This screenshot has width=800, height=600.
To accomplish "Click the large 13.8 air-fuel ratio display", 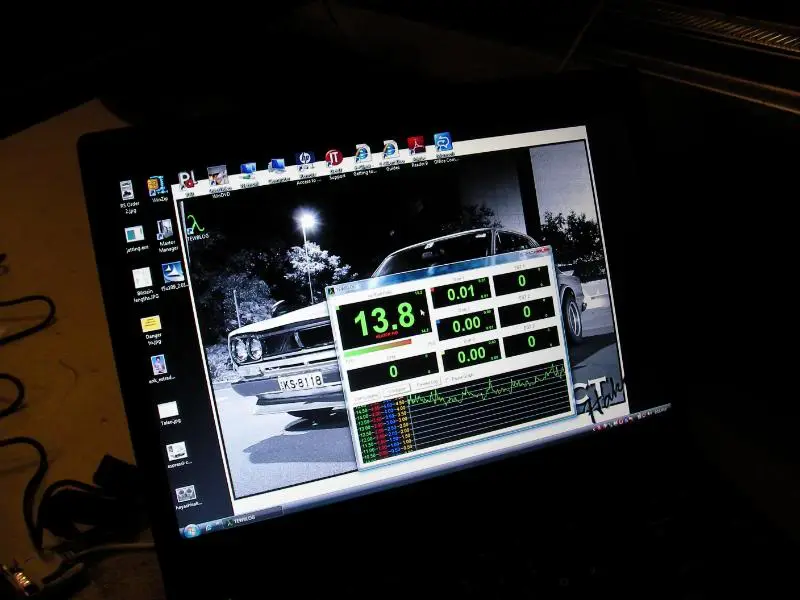I will pos(384,319).
